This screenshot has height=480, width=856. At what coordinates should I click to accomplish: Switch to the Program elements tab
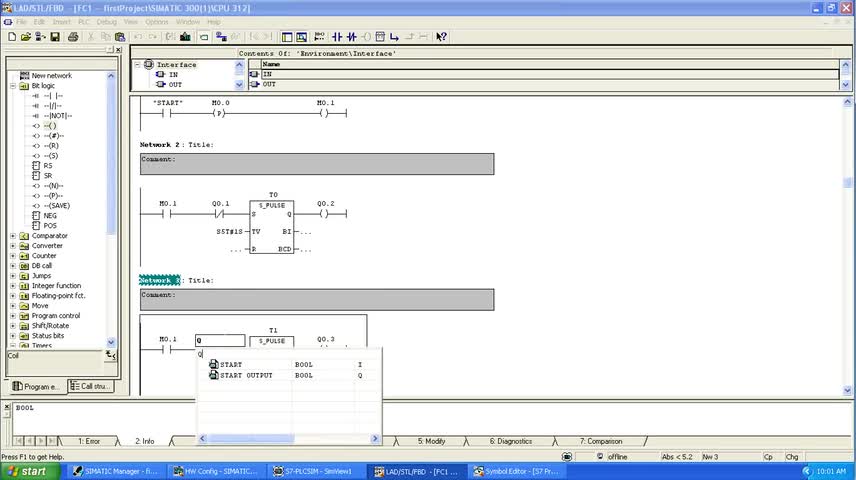[x=36, y=387]
